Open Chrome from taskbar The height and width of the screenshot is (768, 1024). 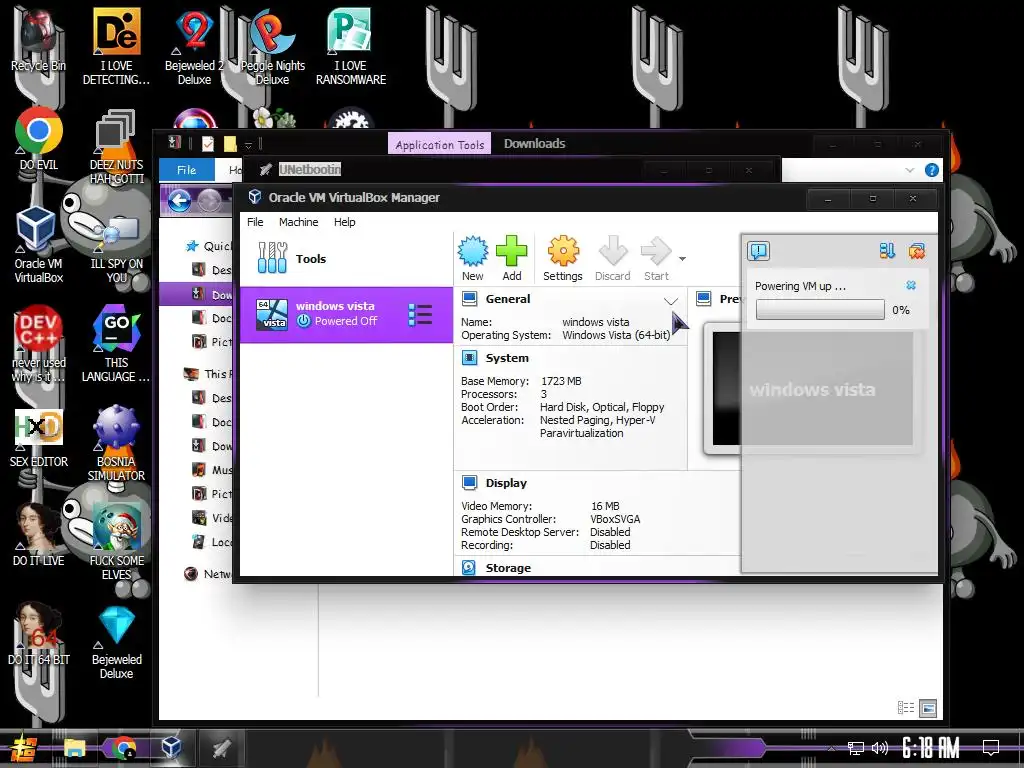123,748
